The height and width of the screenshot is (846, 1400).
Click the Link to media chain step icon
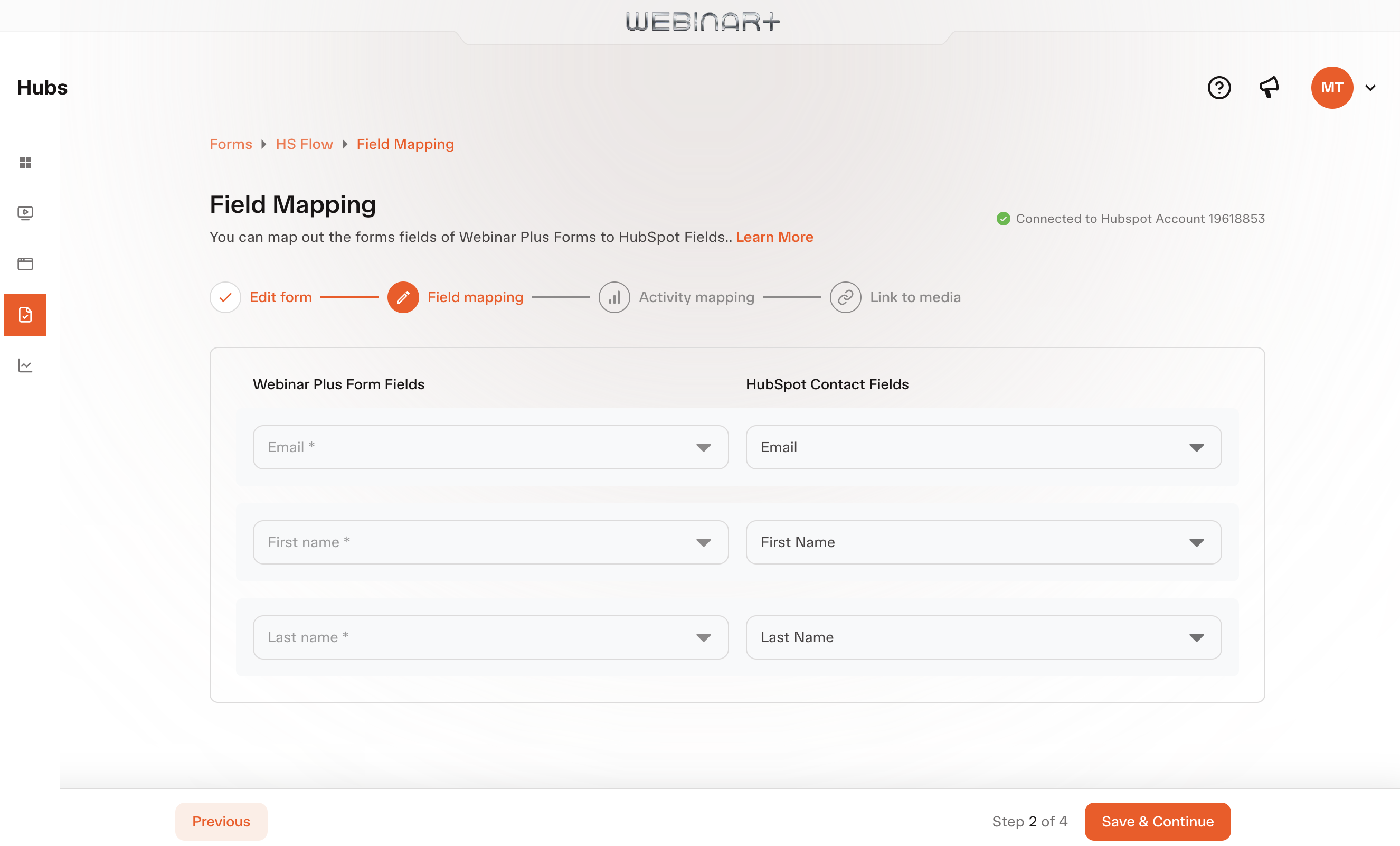[846, 297]
